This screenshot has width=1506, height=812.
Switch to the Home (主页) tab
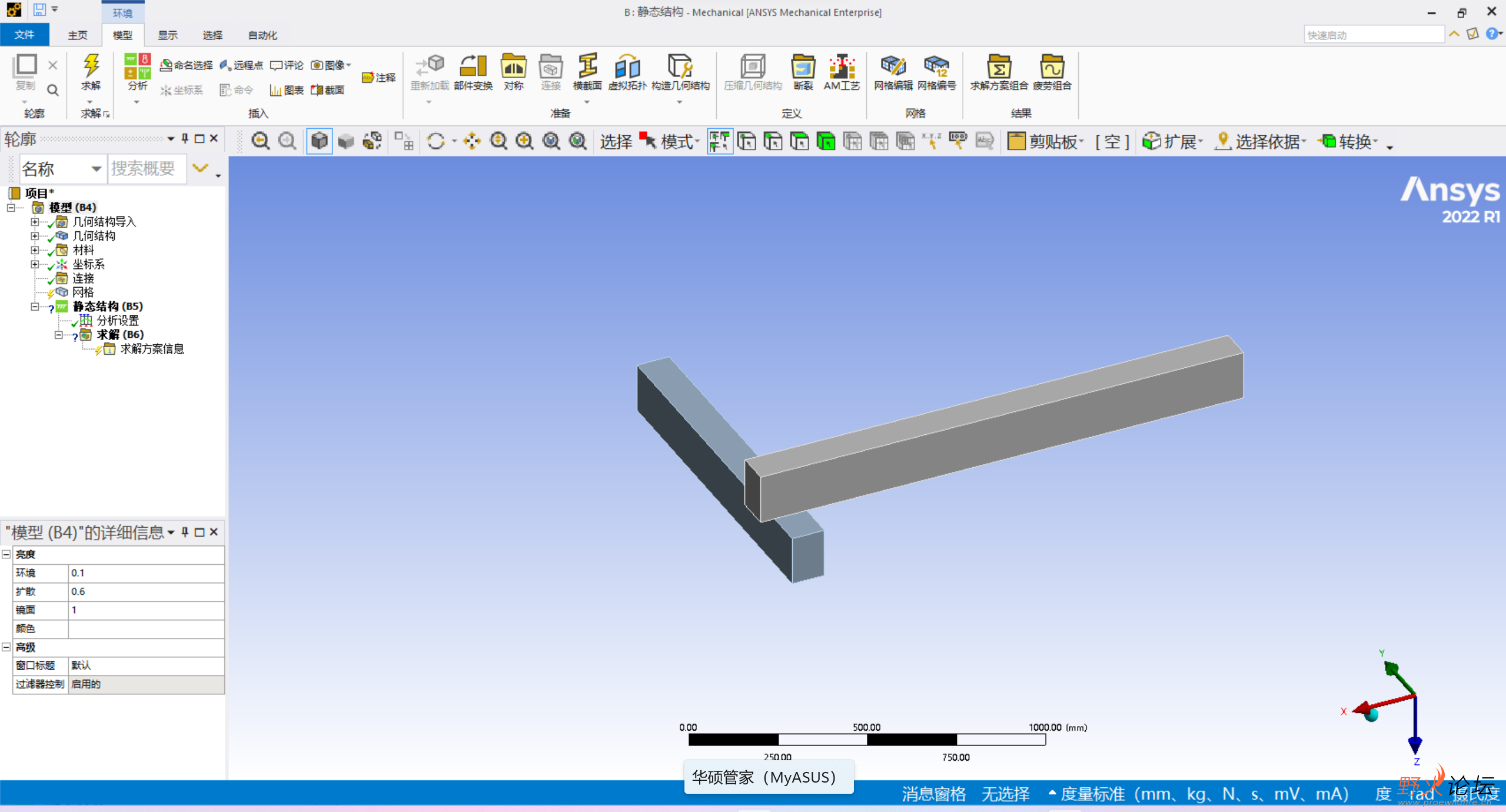pos(77,35)
